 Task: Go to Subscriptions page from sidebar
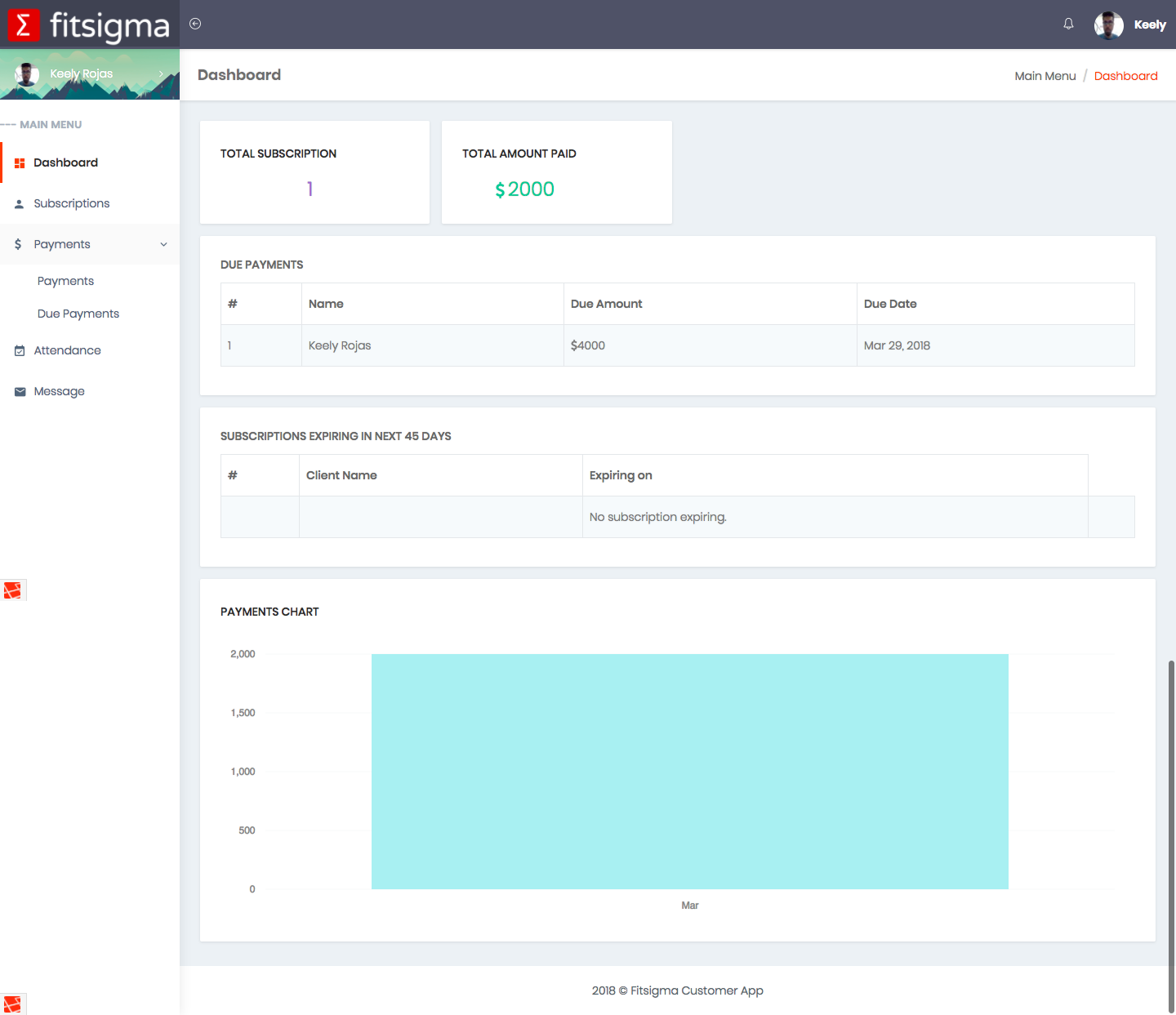[x=72, y=203]
